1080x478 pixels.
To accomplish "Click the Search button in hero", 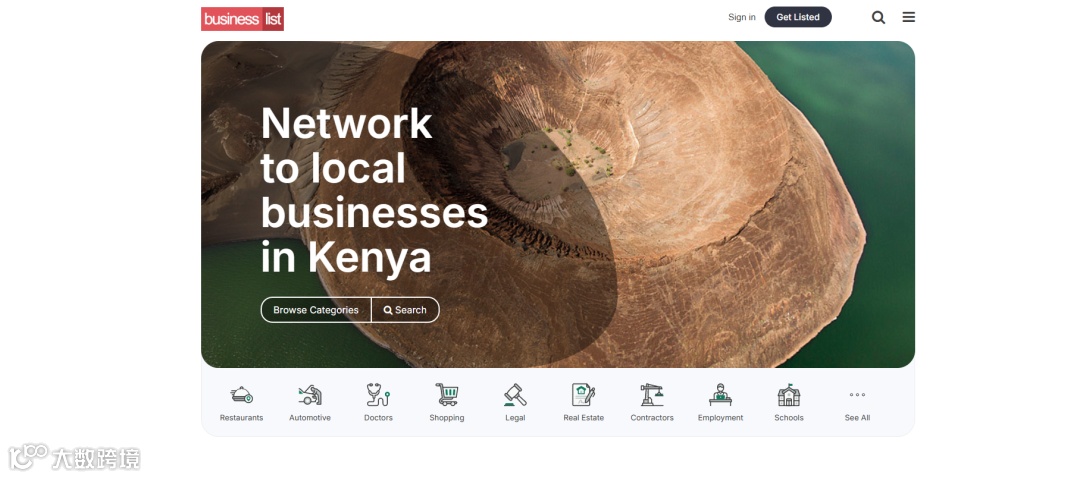I will point(405,310).
